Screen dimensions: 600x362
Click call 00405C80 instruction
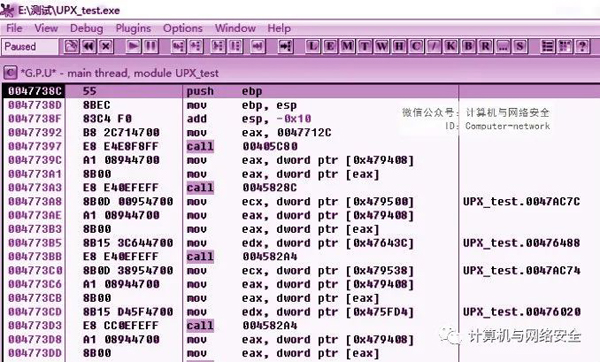click(x=242, y=146)
